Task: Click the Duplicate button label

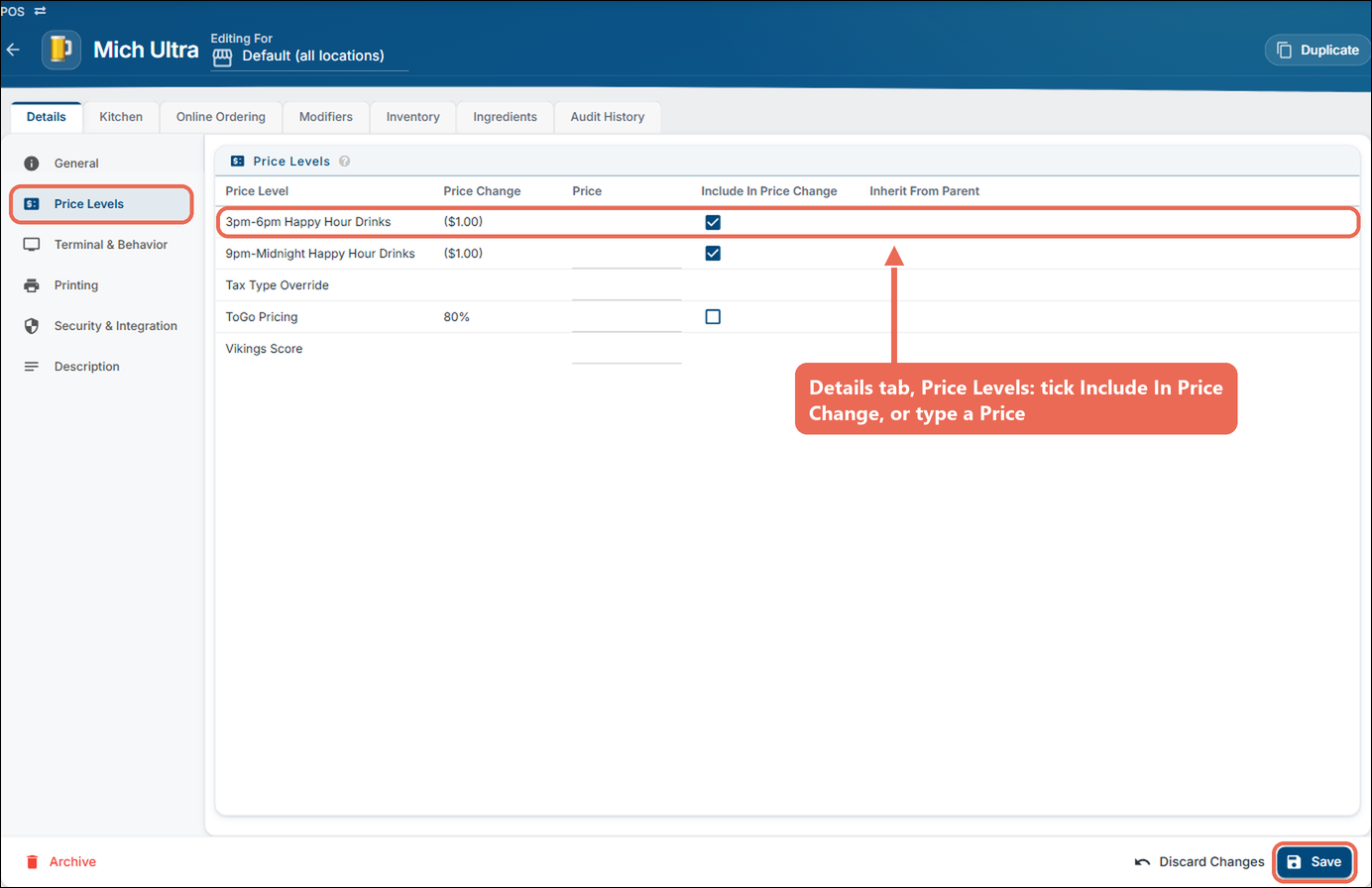Action: tap(1329, 50)
